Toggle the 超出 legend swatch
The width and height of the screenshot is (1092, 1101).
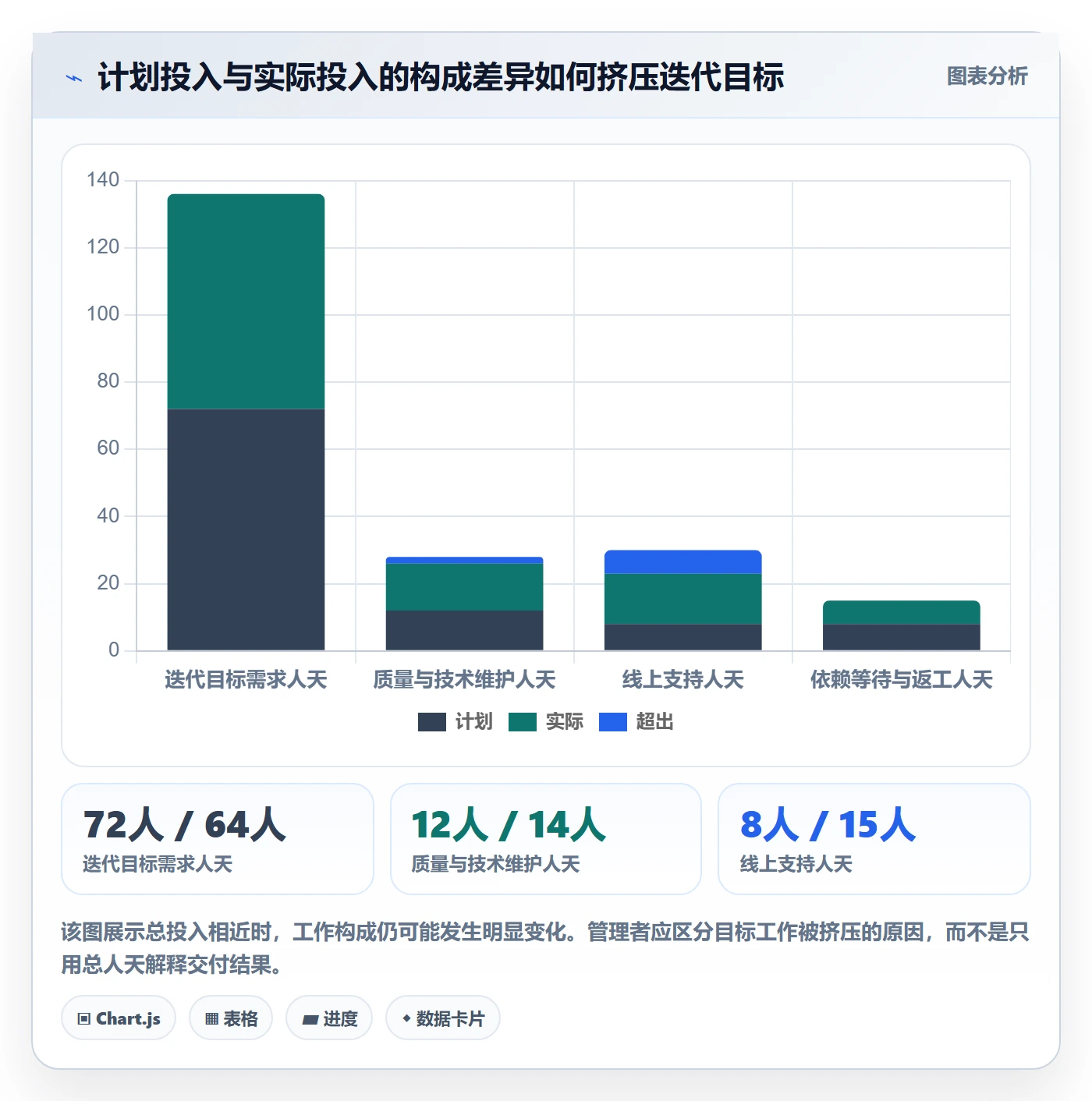(x=613, y=722)
